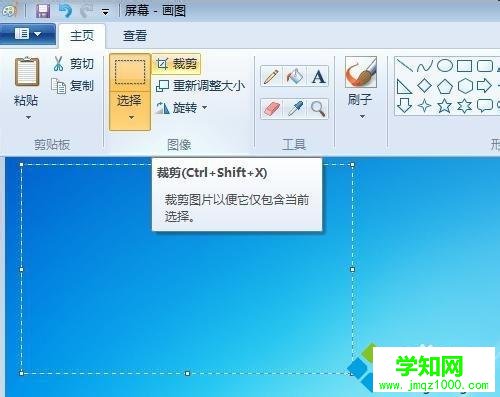
Task: Click the Save icon in quick access toolbar
Action: [43, 11]
